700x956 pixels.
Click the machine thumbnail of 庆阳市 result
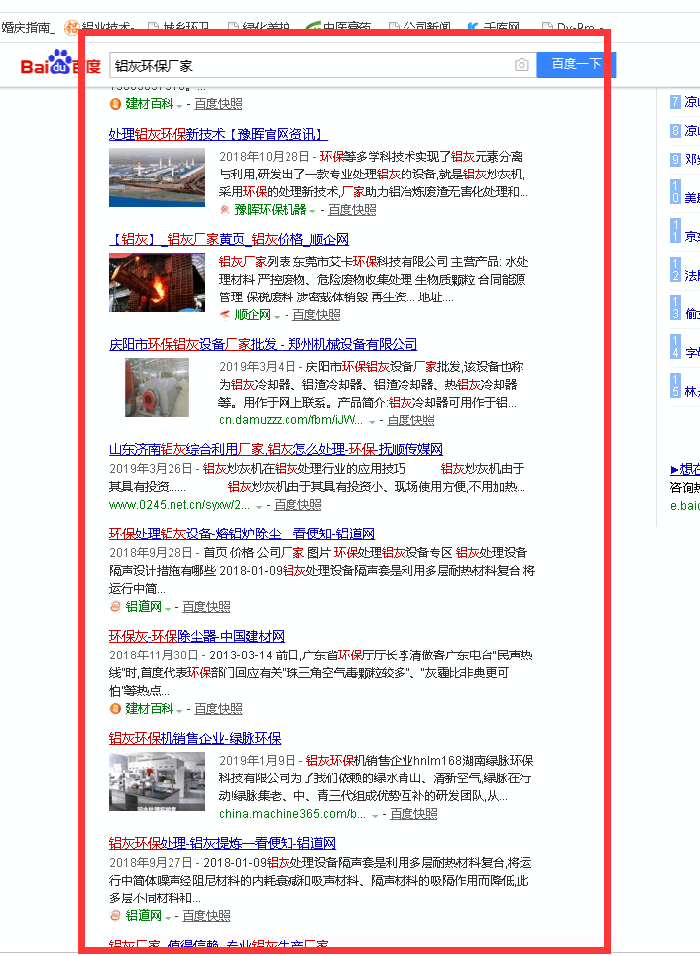(157, 388)
